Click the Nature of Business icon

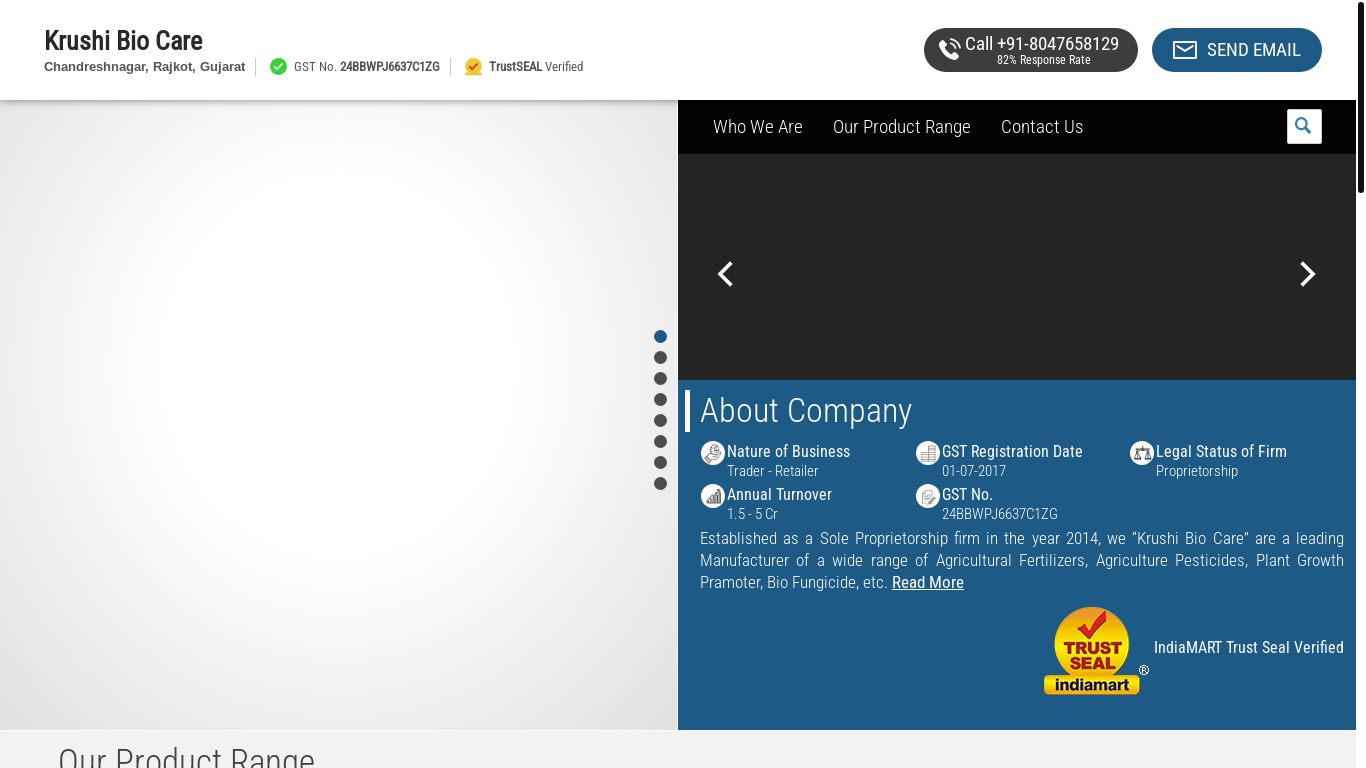pos(712,453)
